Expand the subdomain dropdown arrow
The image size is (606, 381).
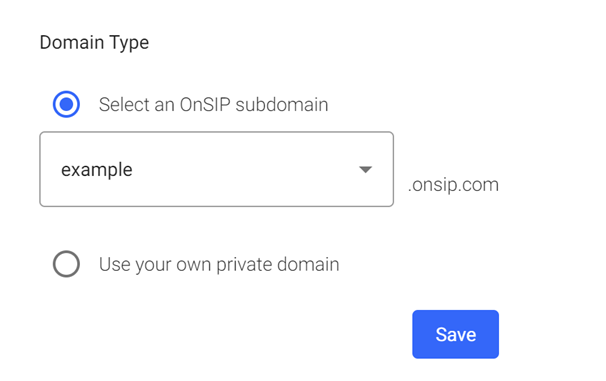[x=365, y=169]
